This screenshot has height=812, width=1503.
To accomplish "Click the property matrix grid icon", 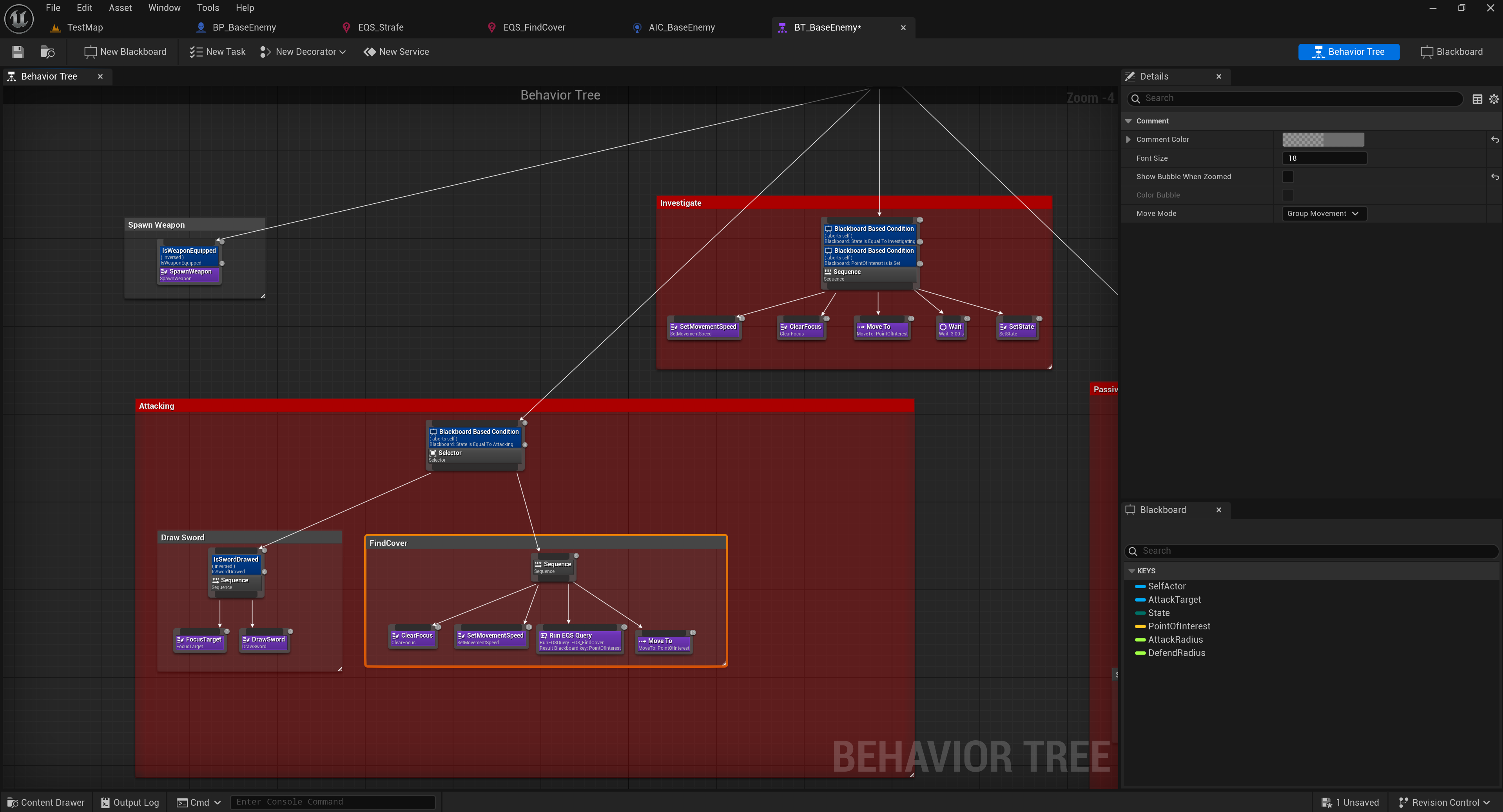I will tap(1477, 99).
